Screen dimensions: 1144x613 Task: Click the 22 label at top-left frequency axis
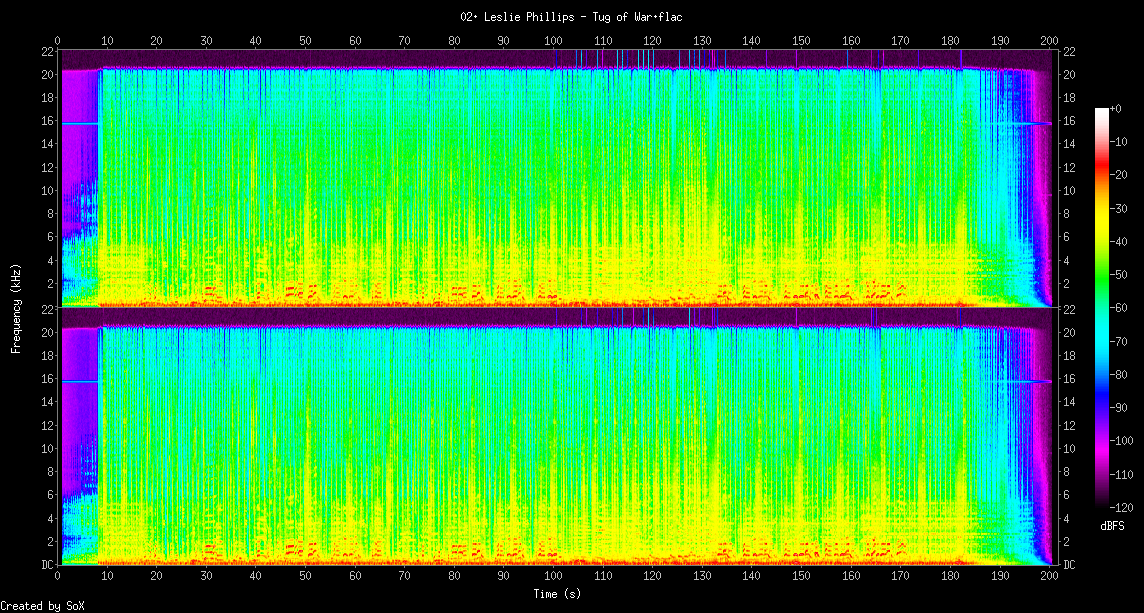[47, 51]
